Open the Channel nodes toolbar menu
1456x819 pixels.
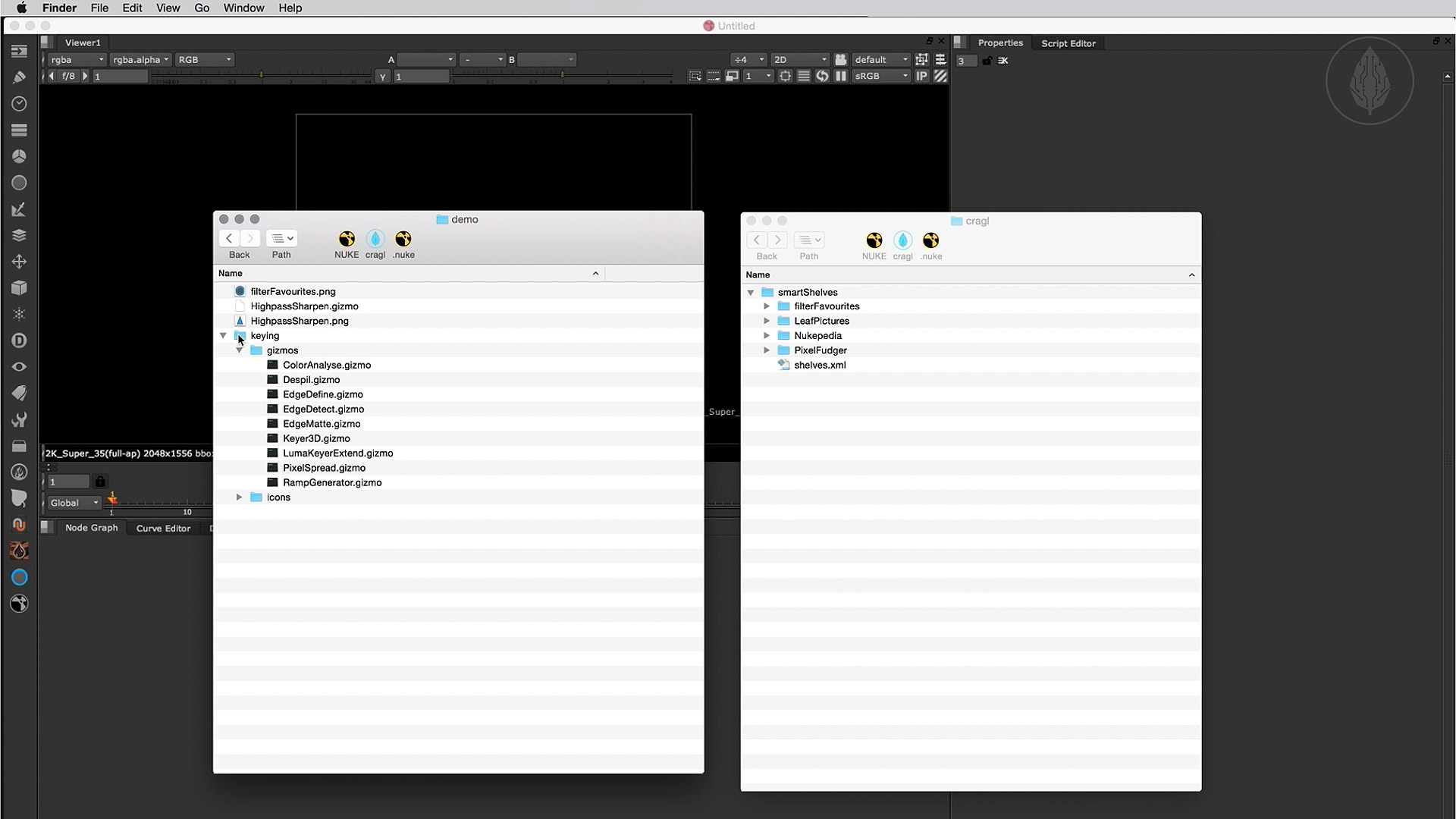19,130
